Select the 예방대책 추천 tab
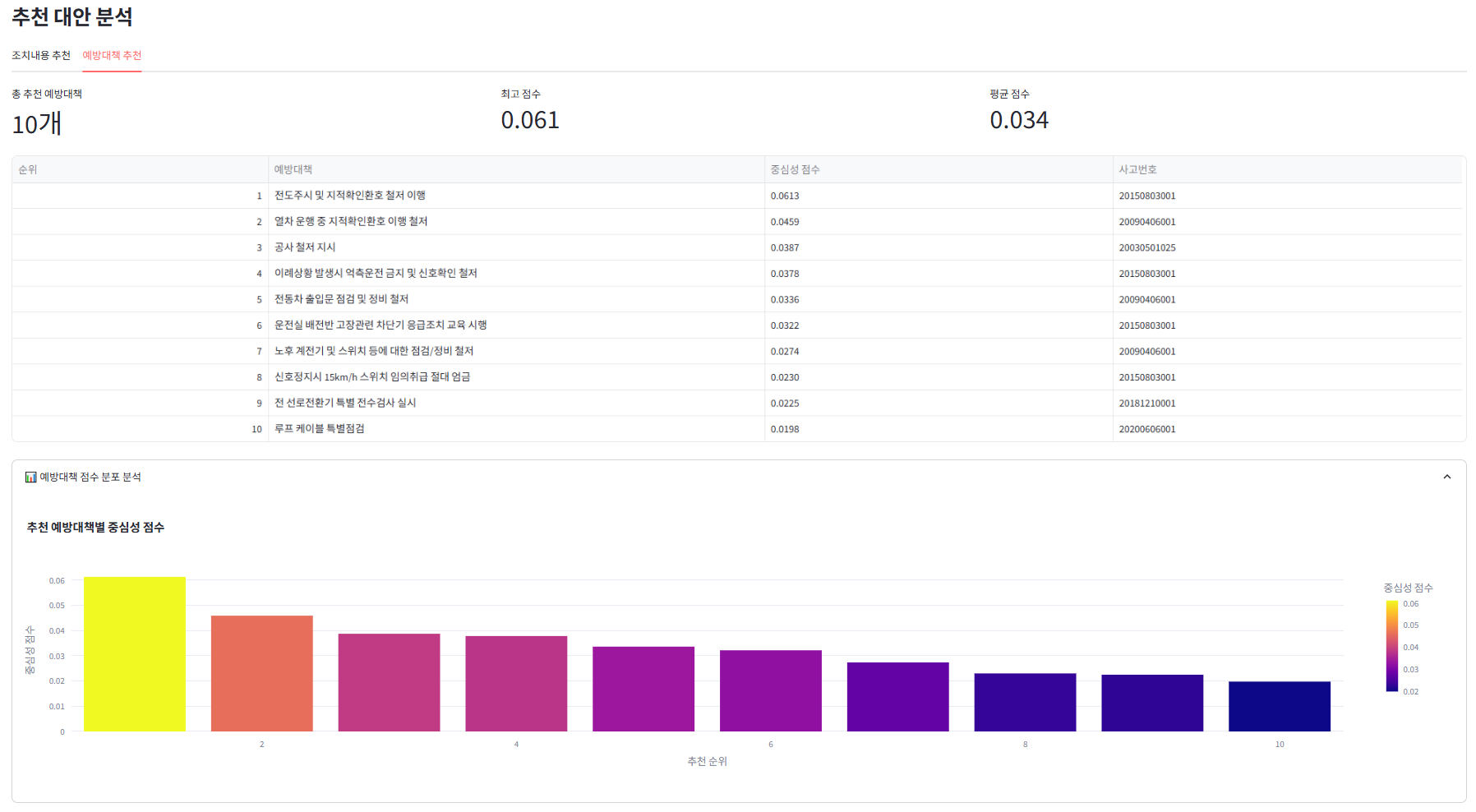 pyautogui.click(x=112, y=56)
